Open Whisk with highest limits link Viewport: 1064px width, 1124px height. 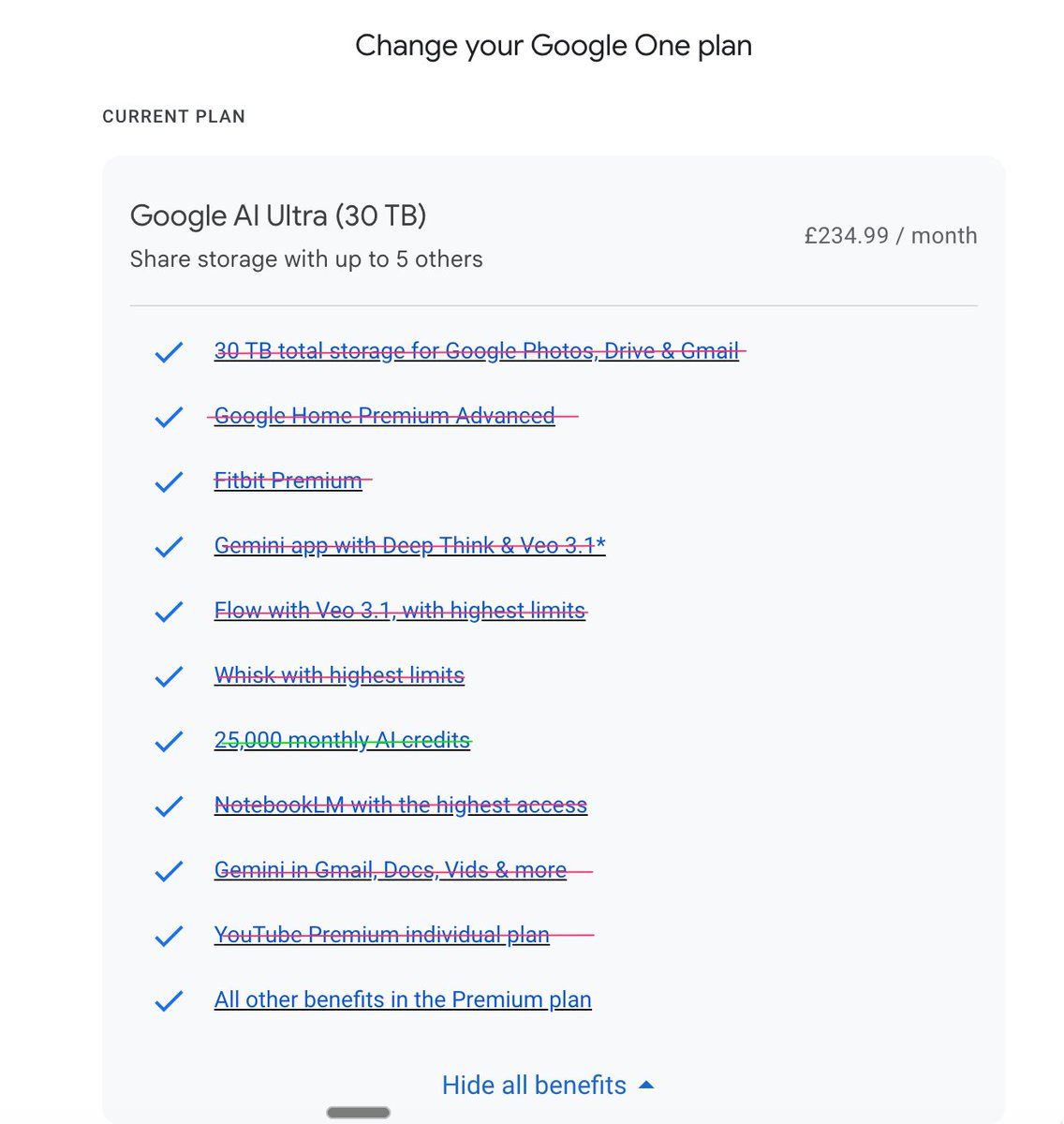click(x=339, y=675)
